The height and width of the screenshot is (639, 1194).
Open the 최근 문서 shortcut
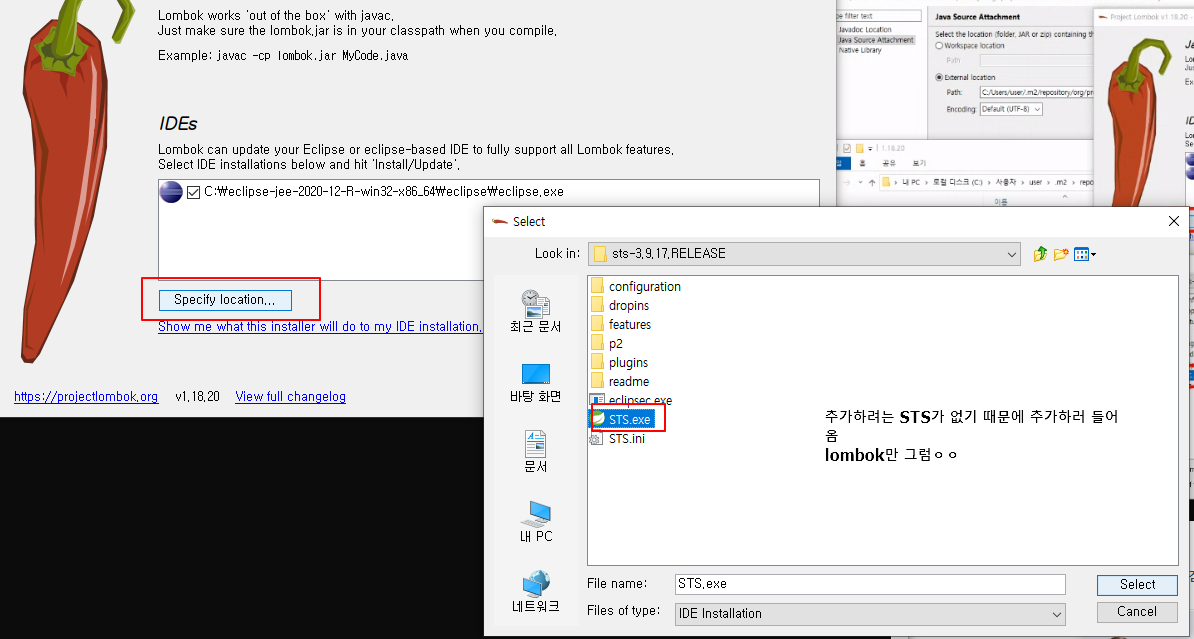536,311
